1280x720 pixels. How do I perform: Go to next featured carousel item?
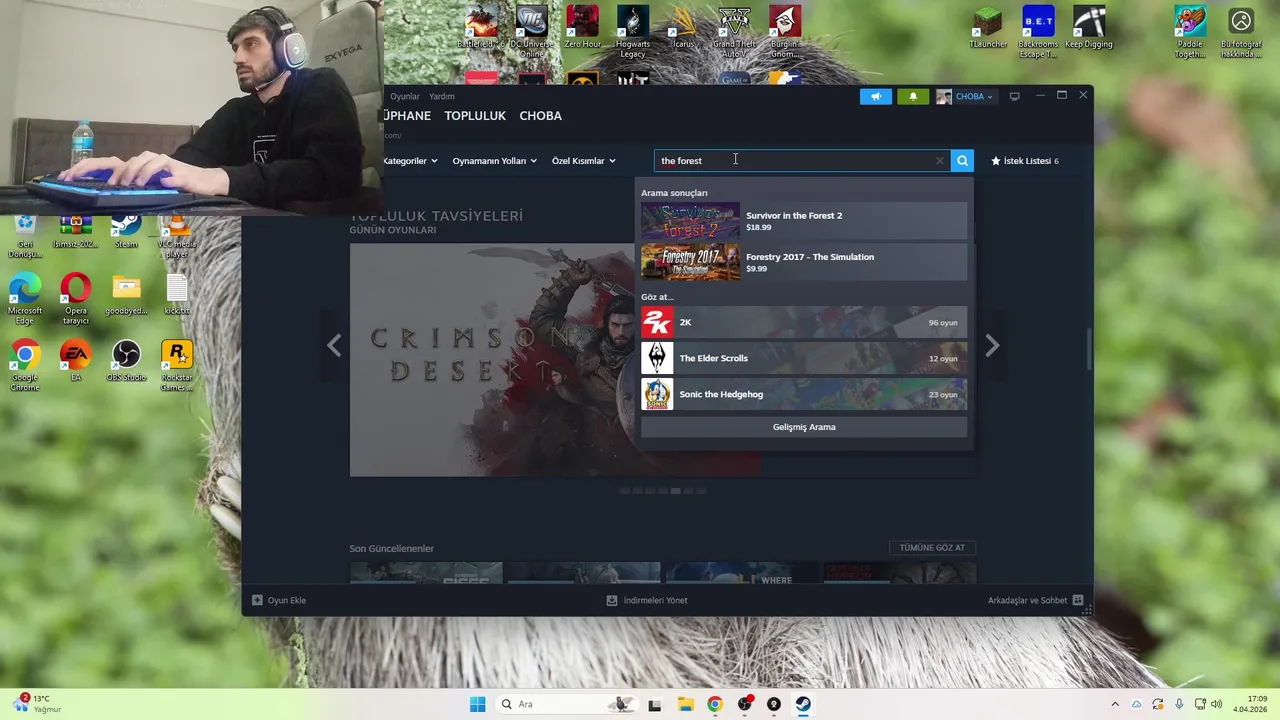pyautogui.click(x=992, y=346)
